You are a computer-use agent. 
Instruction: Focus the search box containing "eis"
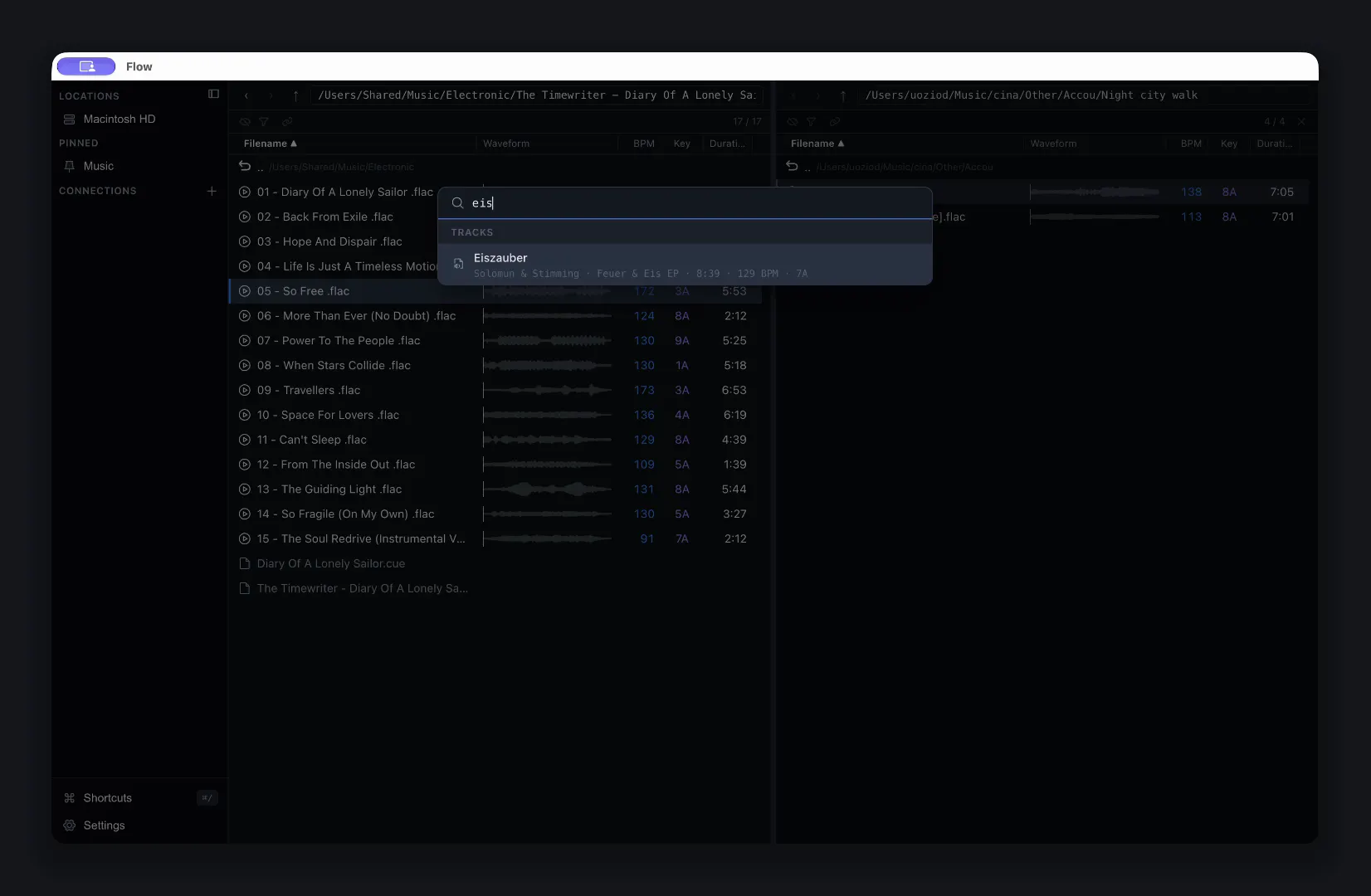point(685,203)
